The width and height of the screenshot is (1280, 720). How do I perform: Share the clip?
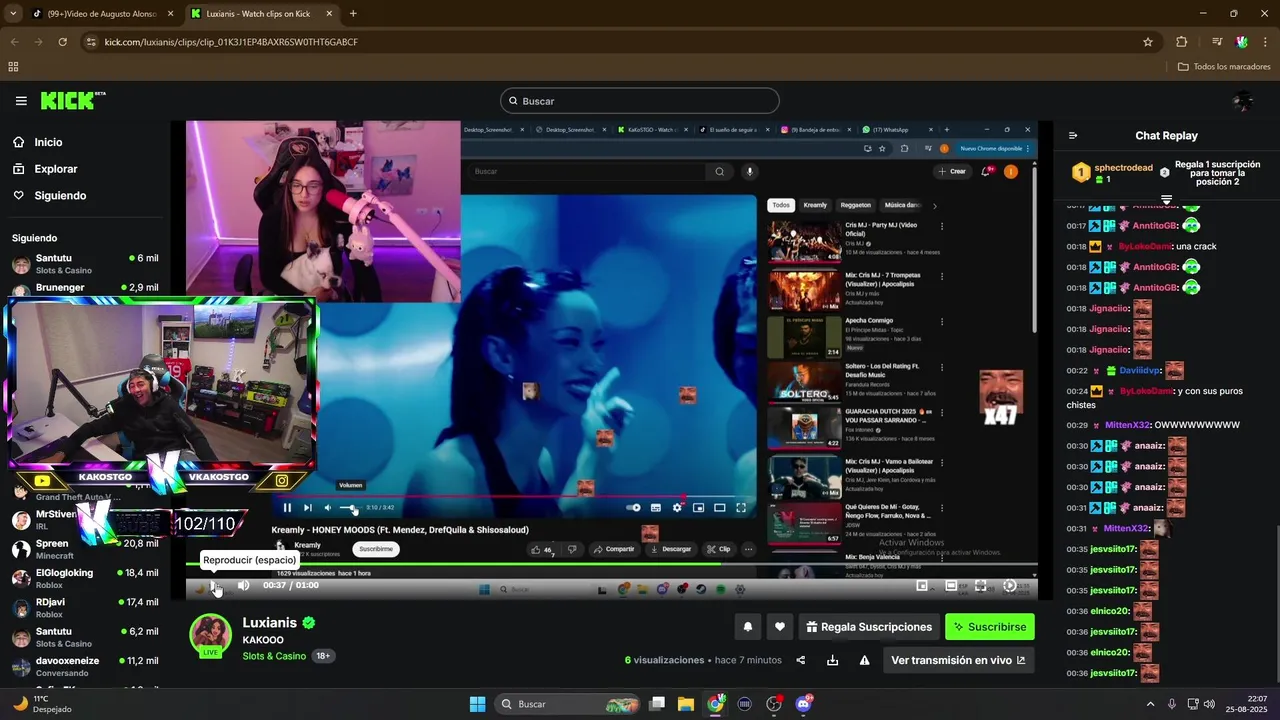(x=800, y=660)
